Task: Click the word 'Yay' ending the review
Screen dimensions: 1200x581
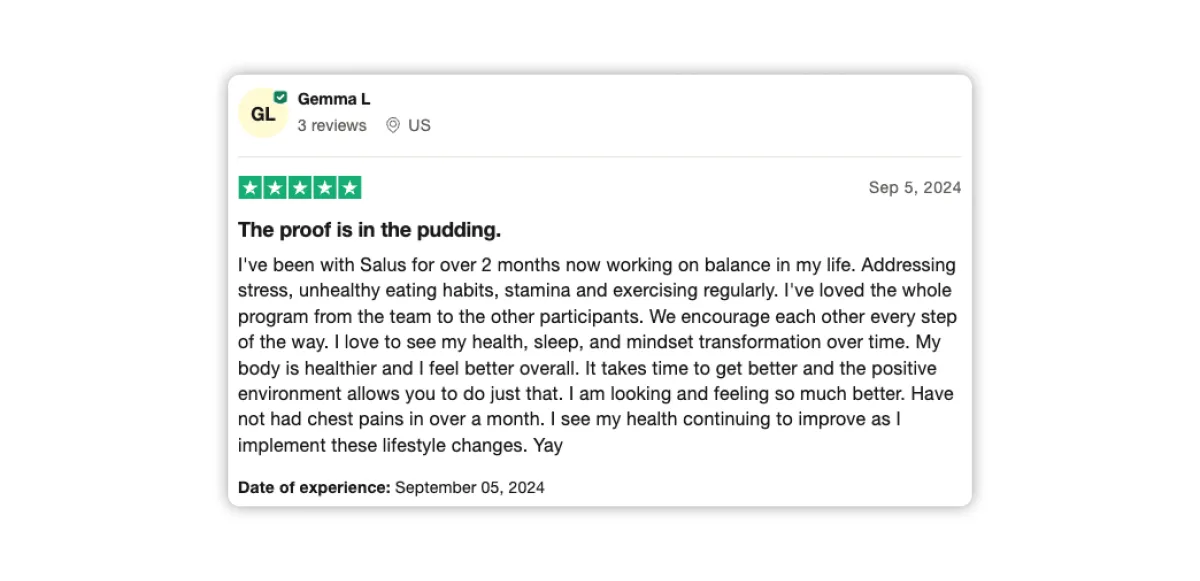Action: tap(548, 446)
